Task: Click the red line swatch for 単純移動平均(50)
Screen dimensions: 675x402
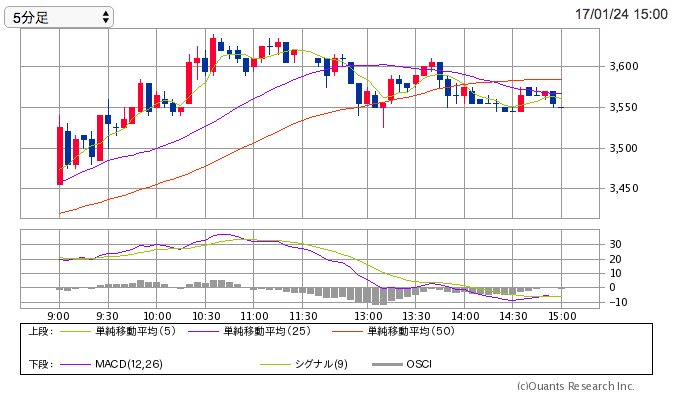Action: [347, 331]
